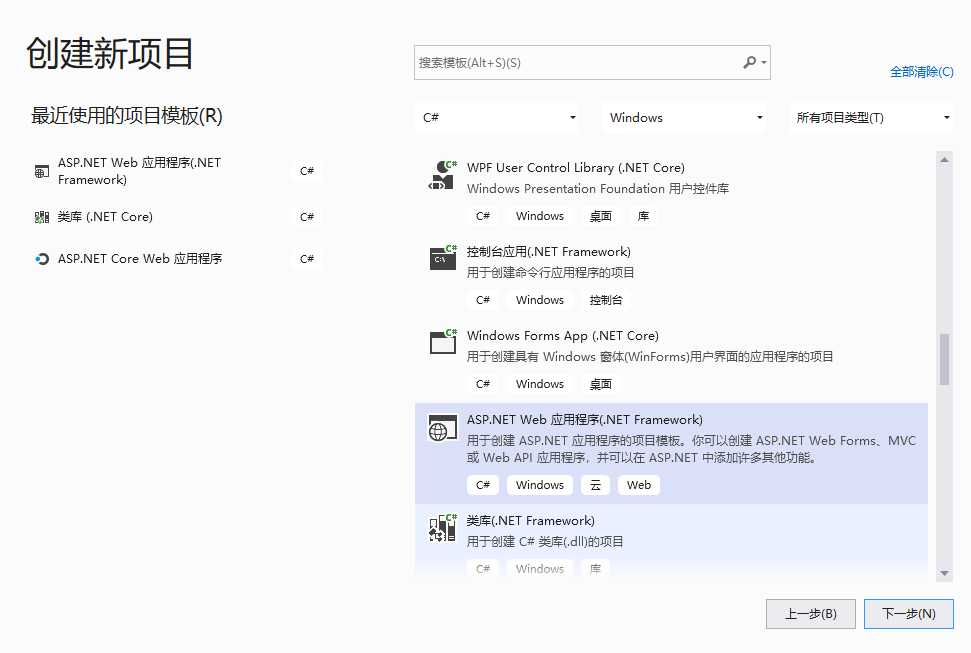This screenshot has width=971, height=653.
Task: Click the 全部清除(C) link
Action: pyautogui.click(x=921, y=72)
